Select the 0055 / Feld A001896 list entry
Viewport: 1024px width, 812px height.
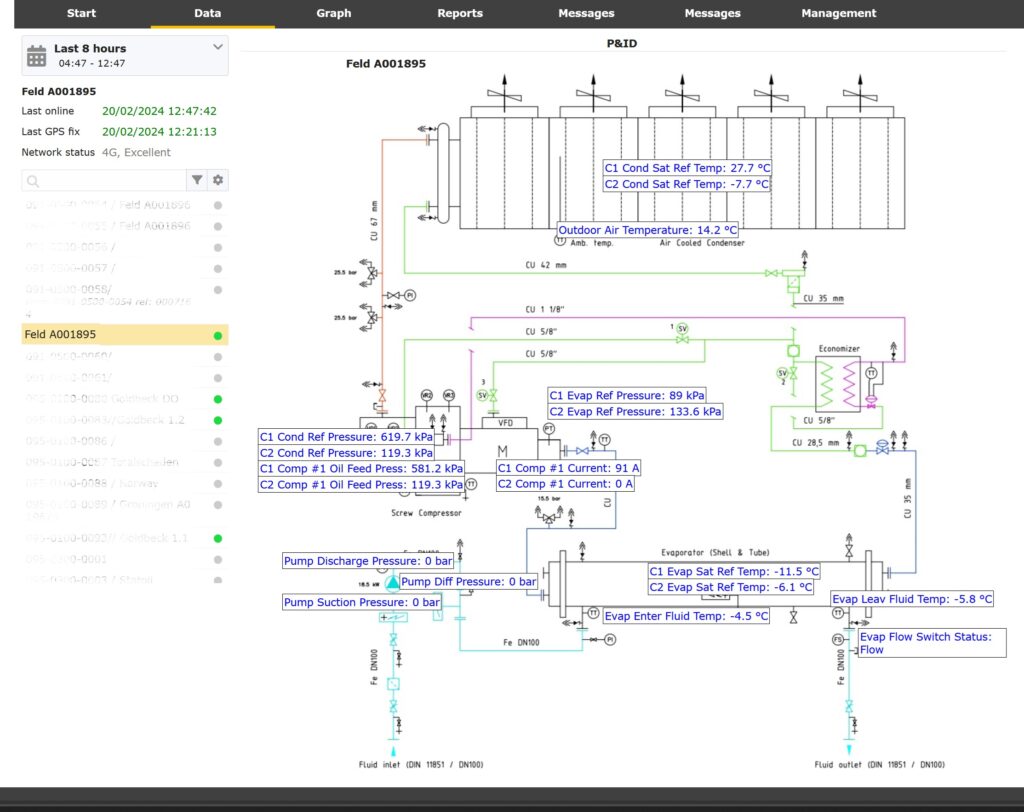click(x=125, y=226)
